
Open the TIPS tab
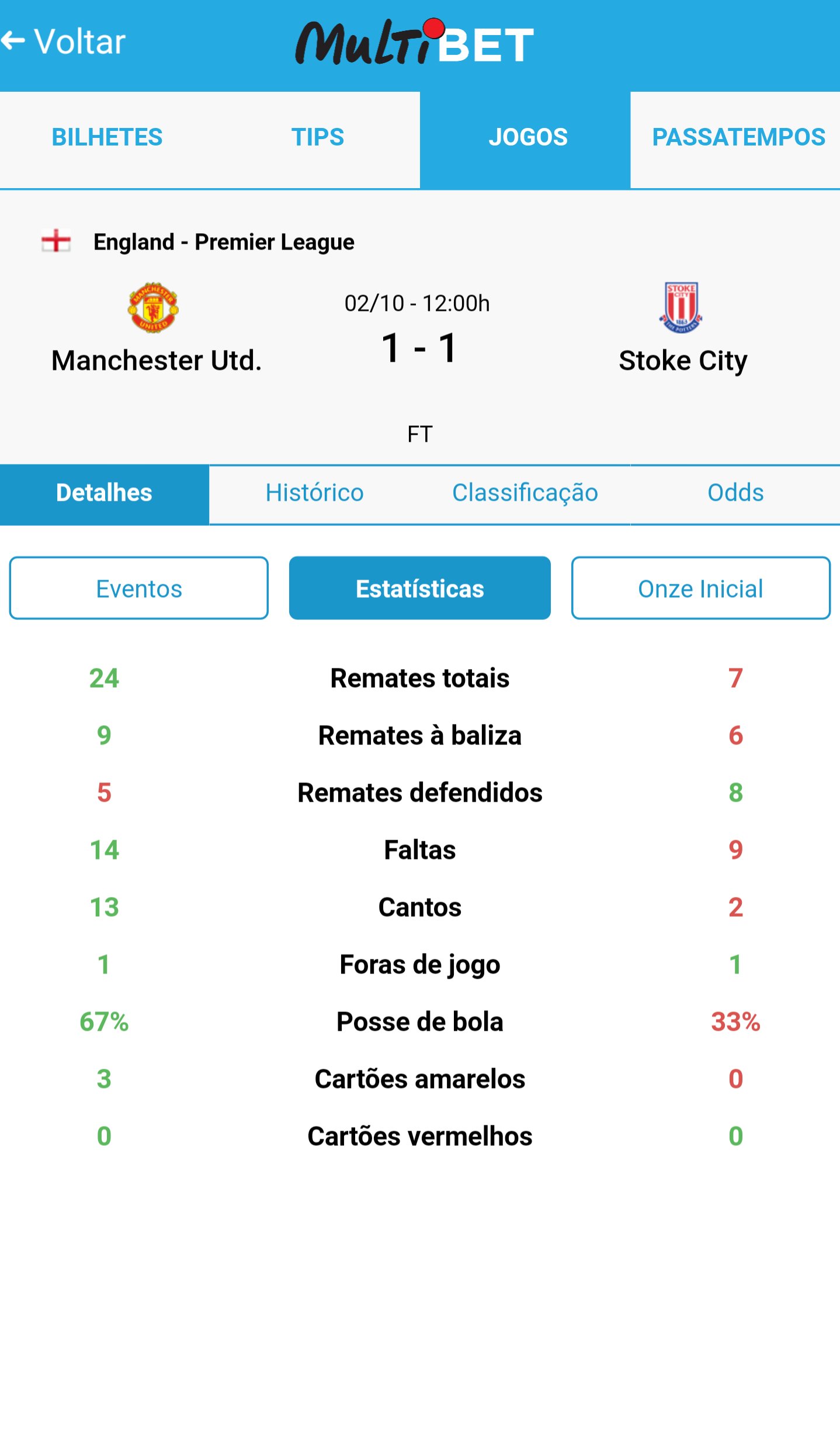318,138
